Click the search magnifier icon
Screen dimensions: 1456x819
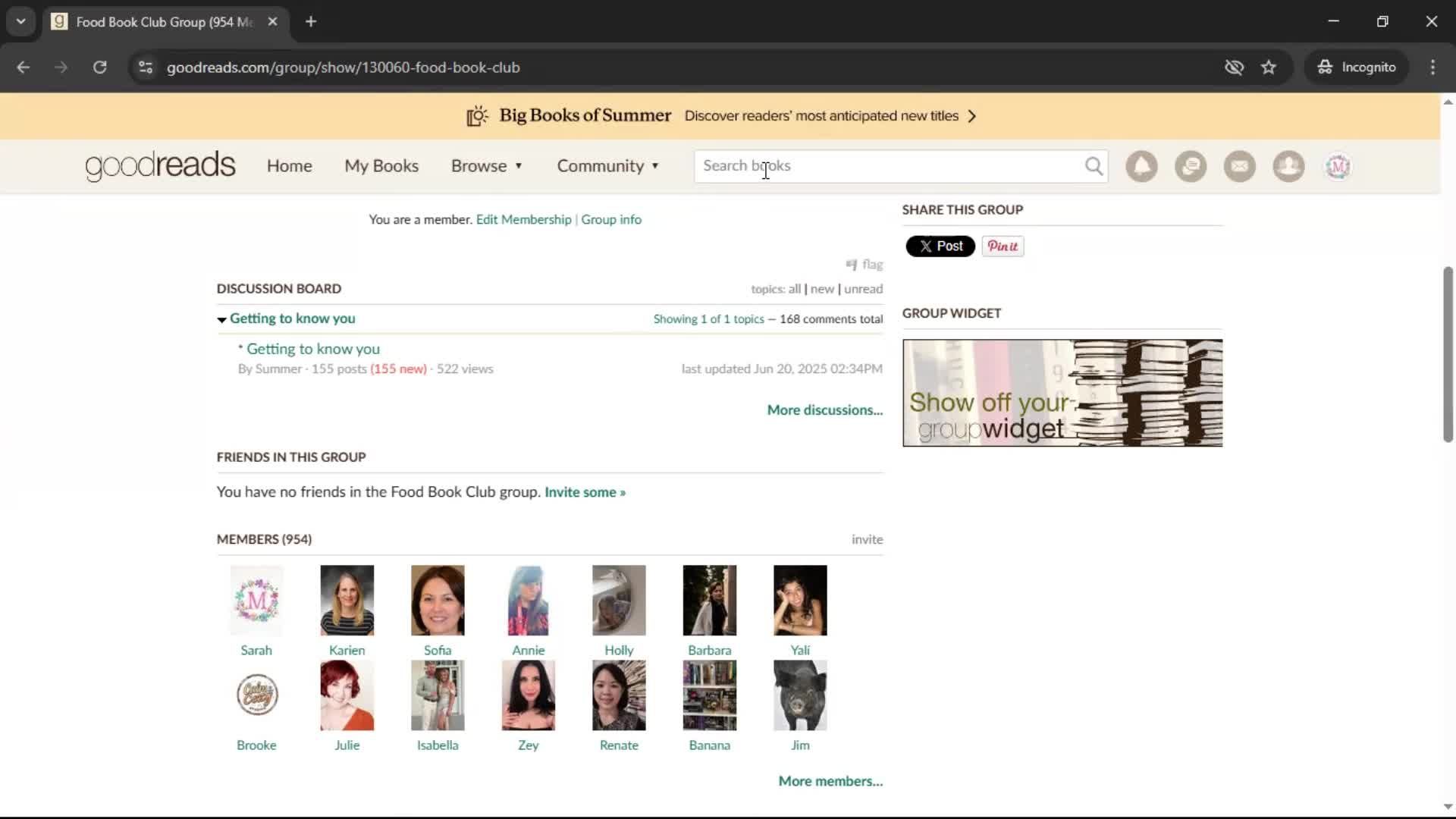coord(1094,166)
